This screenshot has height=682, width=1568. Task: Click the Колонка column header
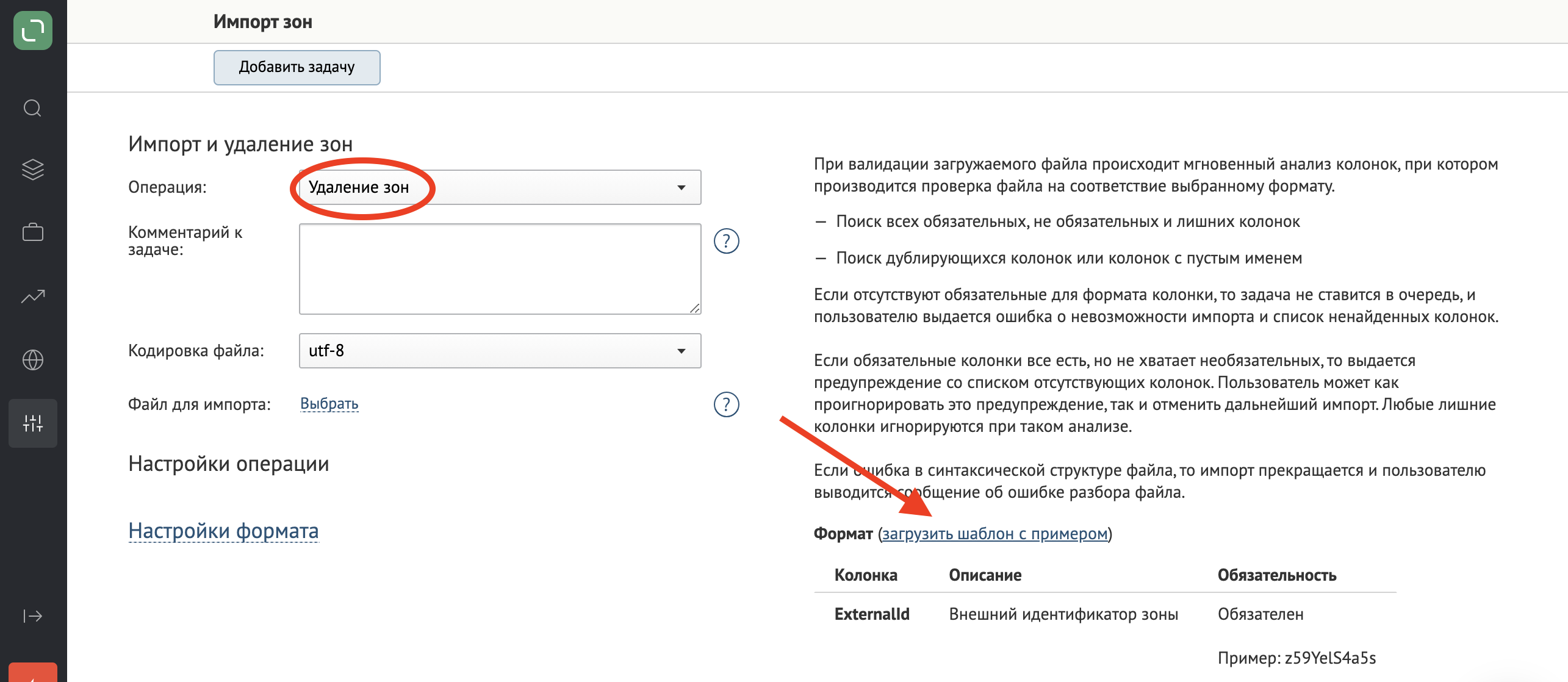coord(866,575)
